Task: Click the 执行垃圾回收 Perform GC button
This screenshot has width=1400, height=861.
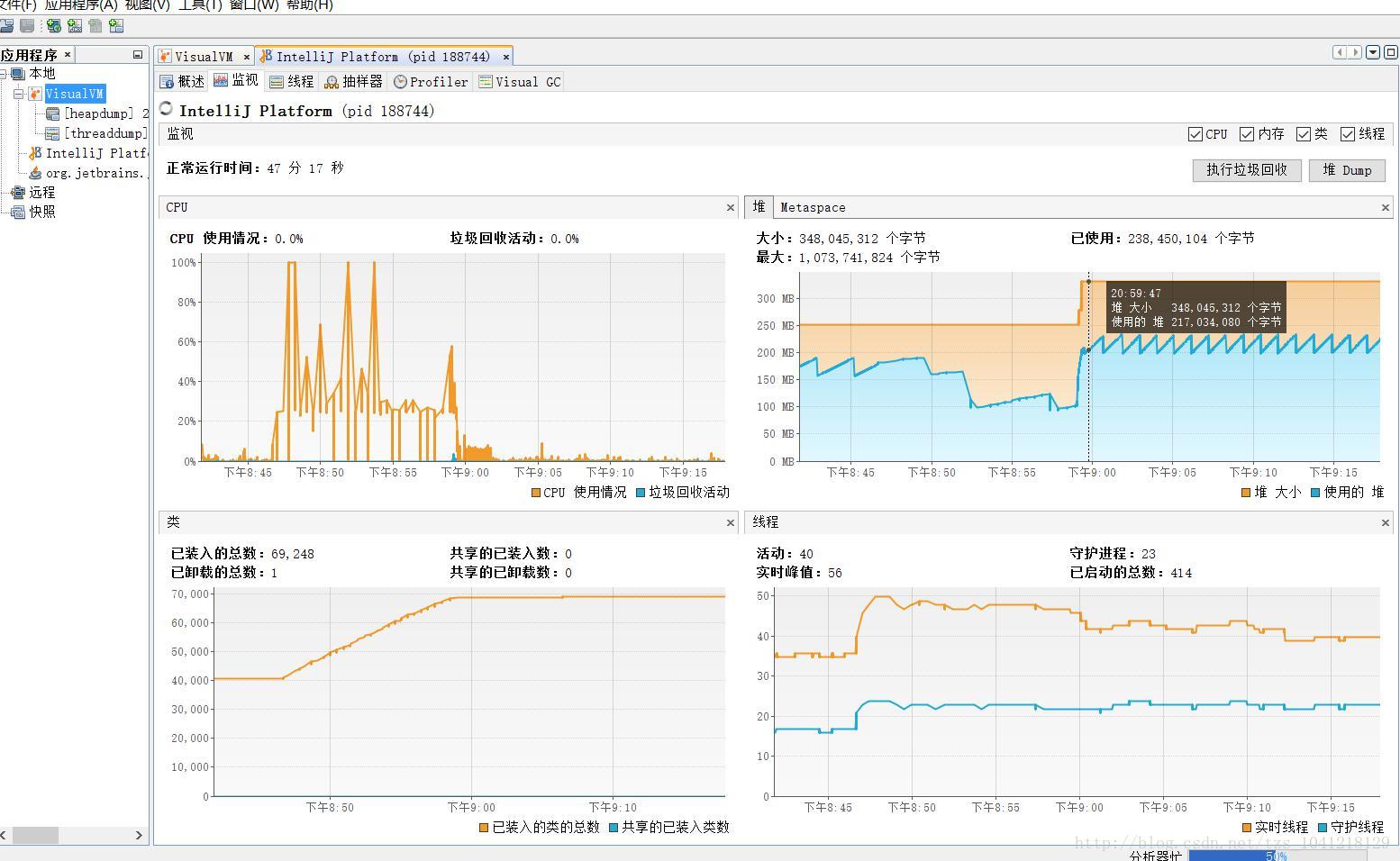Action: click(1247, 170)
